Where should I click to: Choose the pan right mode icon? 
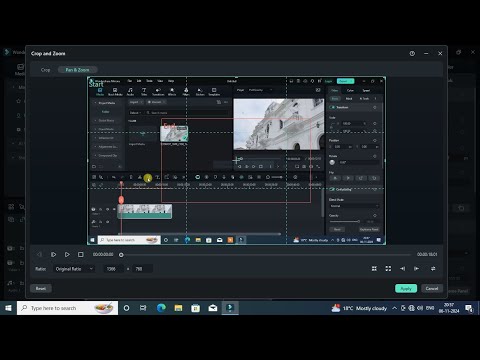pos(417,268)
